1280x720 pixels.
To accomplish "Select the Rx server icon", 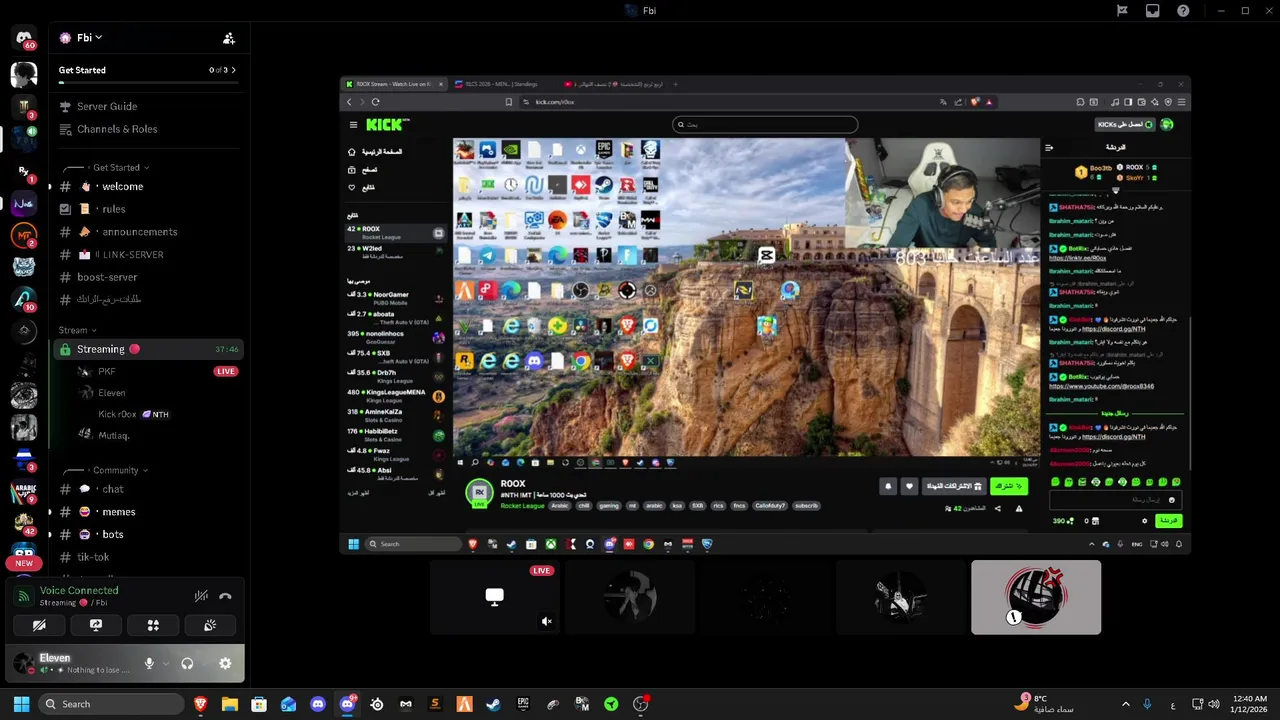I will click(24, 172).
